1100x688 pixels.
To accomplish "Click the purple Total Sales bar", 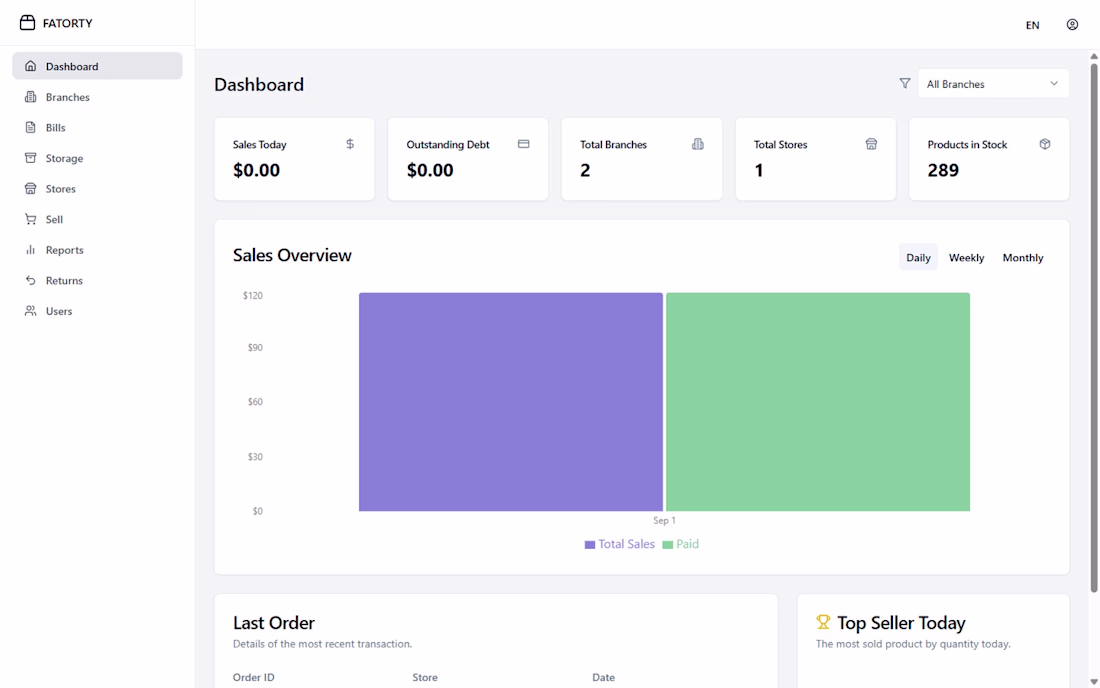I will (511, 402).
